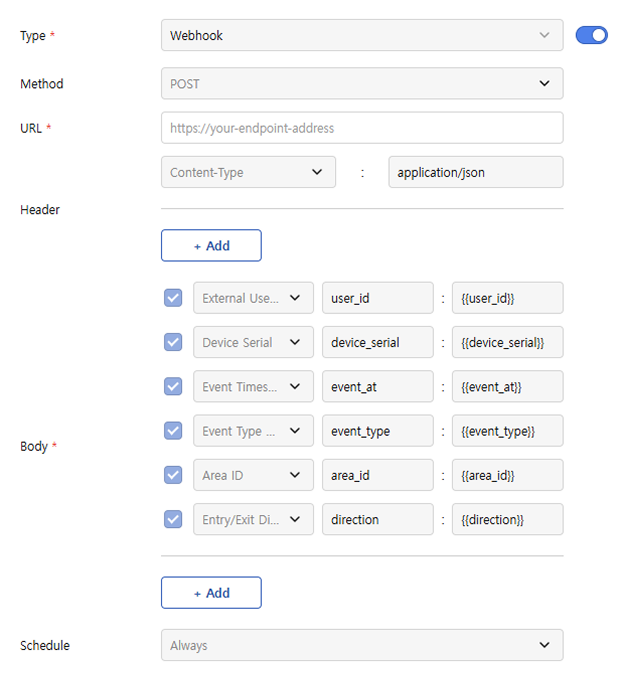Click the user_id key input field
The width and height of the screenshot is (620, 681).
(x=377, y=298)
